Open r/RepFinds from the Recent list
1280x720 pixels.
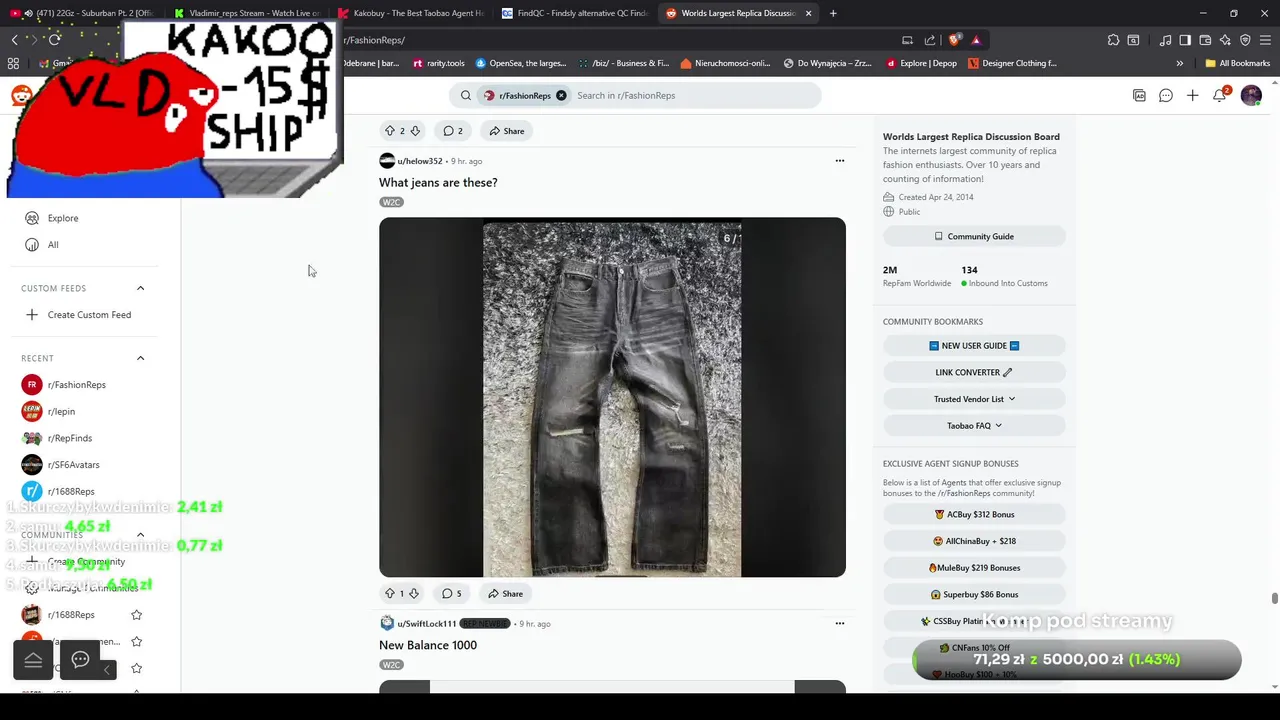[69, 438]
